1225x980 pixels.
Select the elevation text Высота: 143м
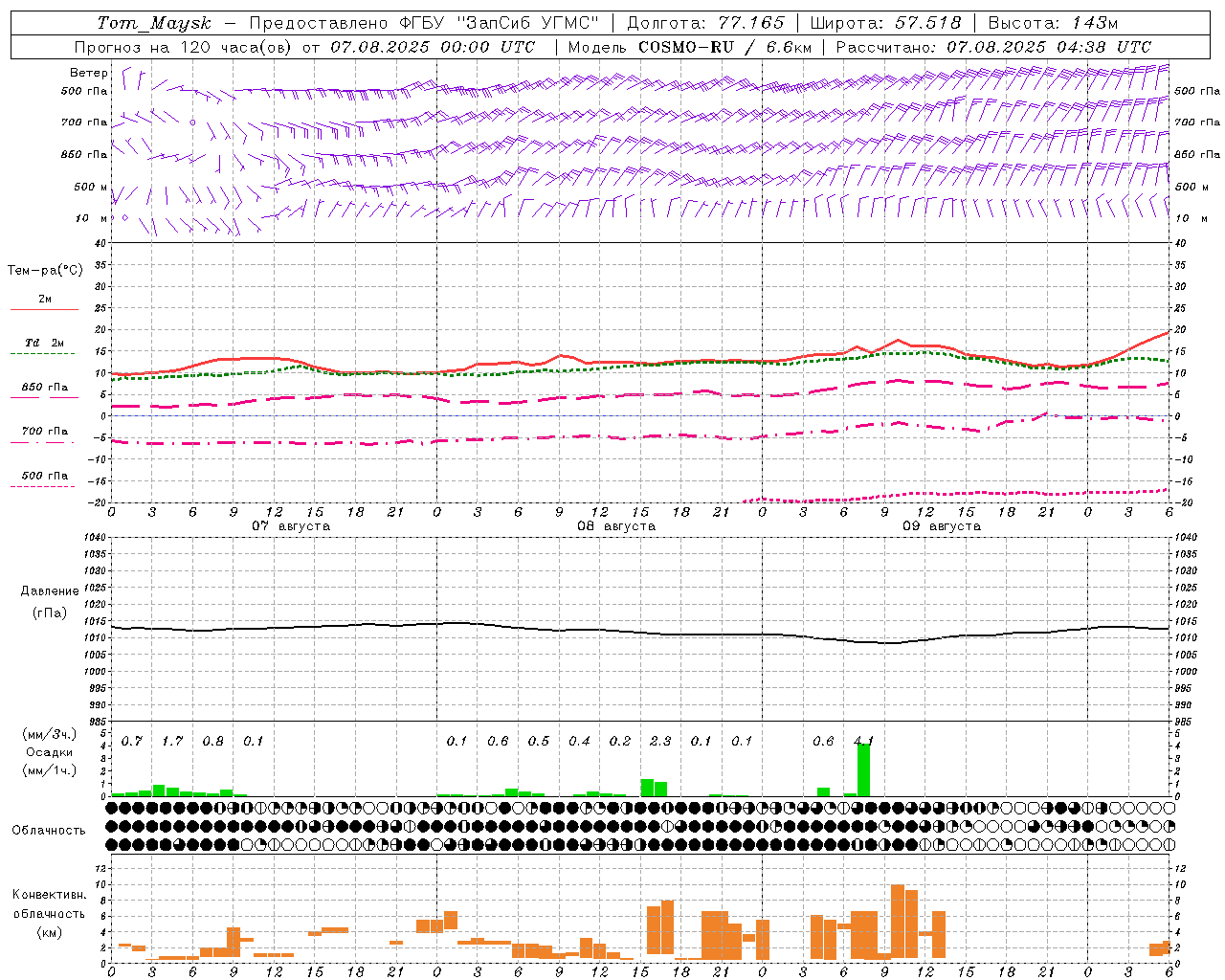coord(1053,23)
